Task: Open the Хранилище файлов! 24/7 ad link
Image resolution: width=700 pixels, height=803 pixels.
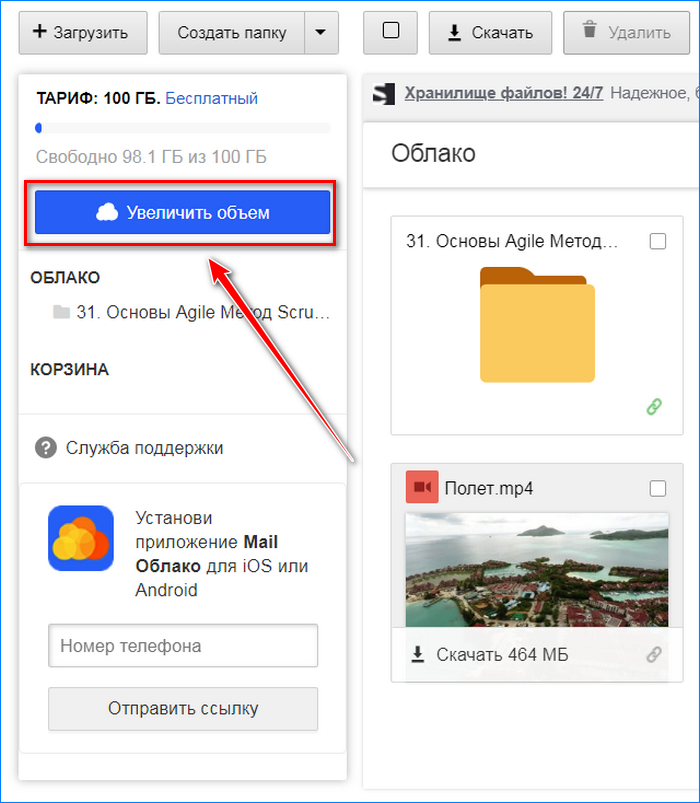Action: [x=503, y=93]
